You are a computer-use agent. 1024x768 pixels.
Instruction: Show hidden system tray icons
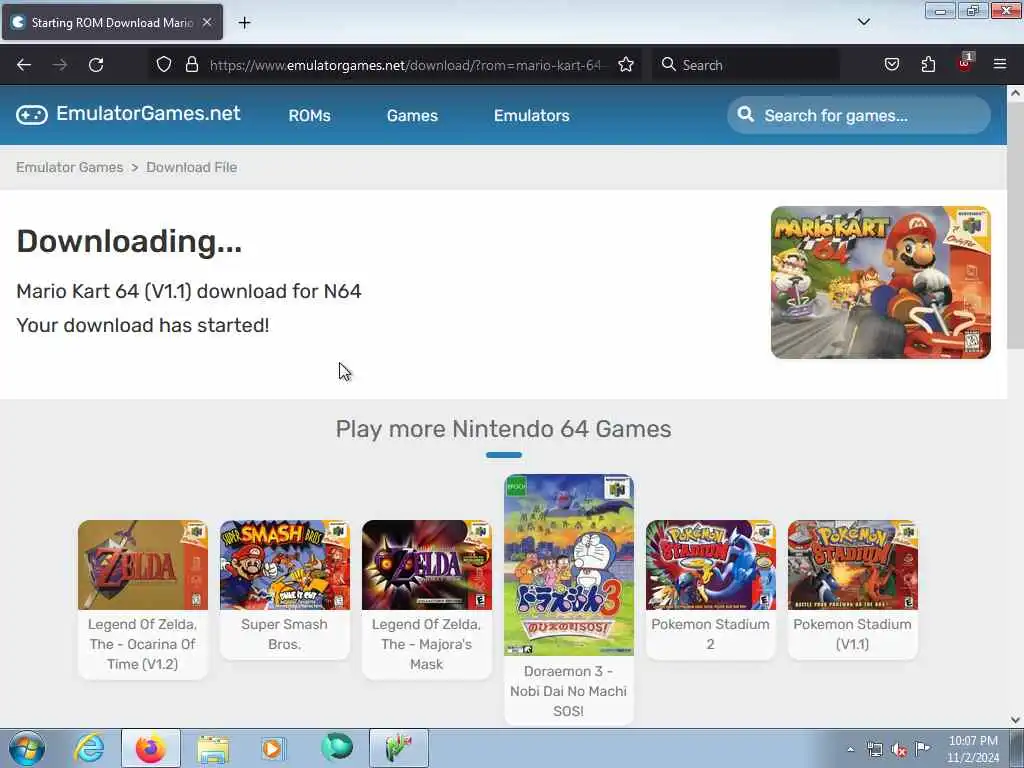tap(850, 750)
